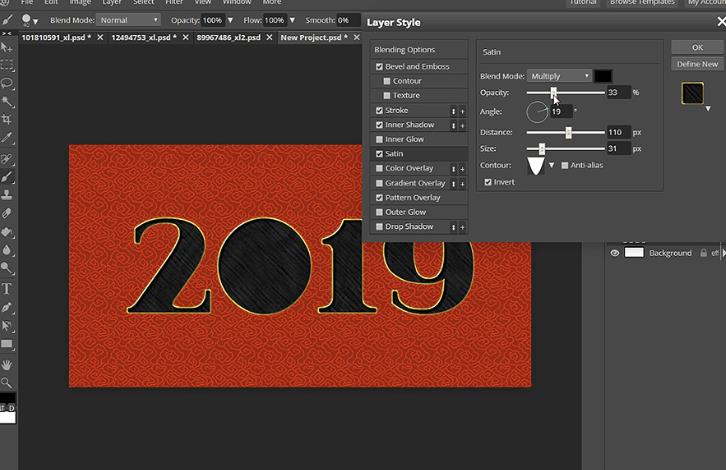
Task: Click the Contour curve thumbnail
Action: tap(536, 166)
